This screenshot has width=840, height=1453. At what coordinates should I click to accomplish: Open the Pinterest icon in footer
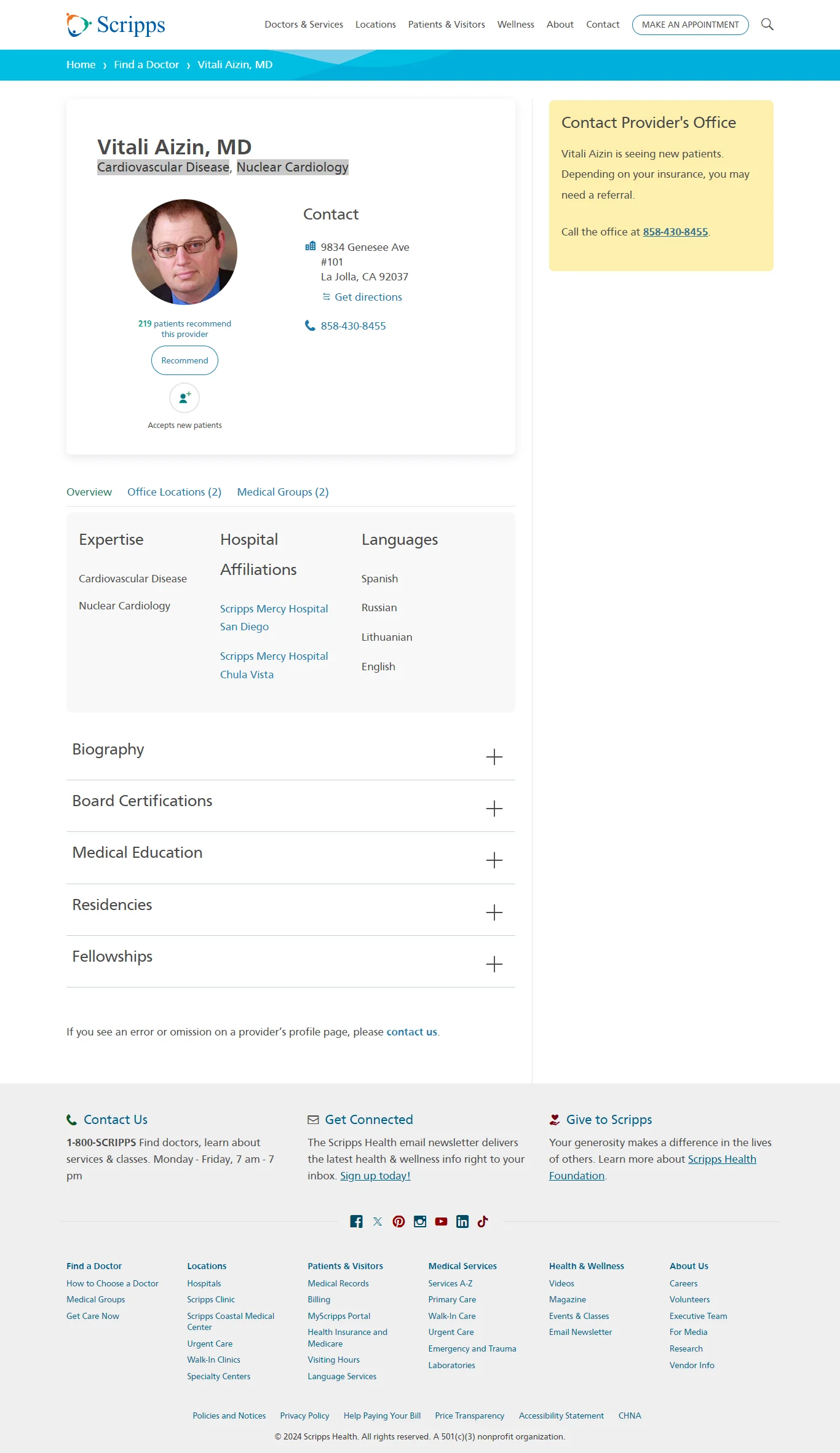398,1221
